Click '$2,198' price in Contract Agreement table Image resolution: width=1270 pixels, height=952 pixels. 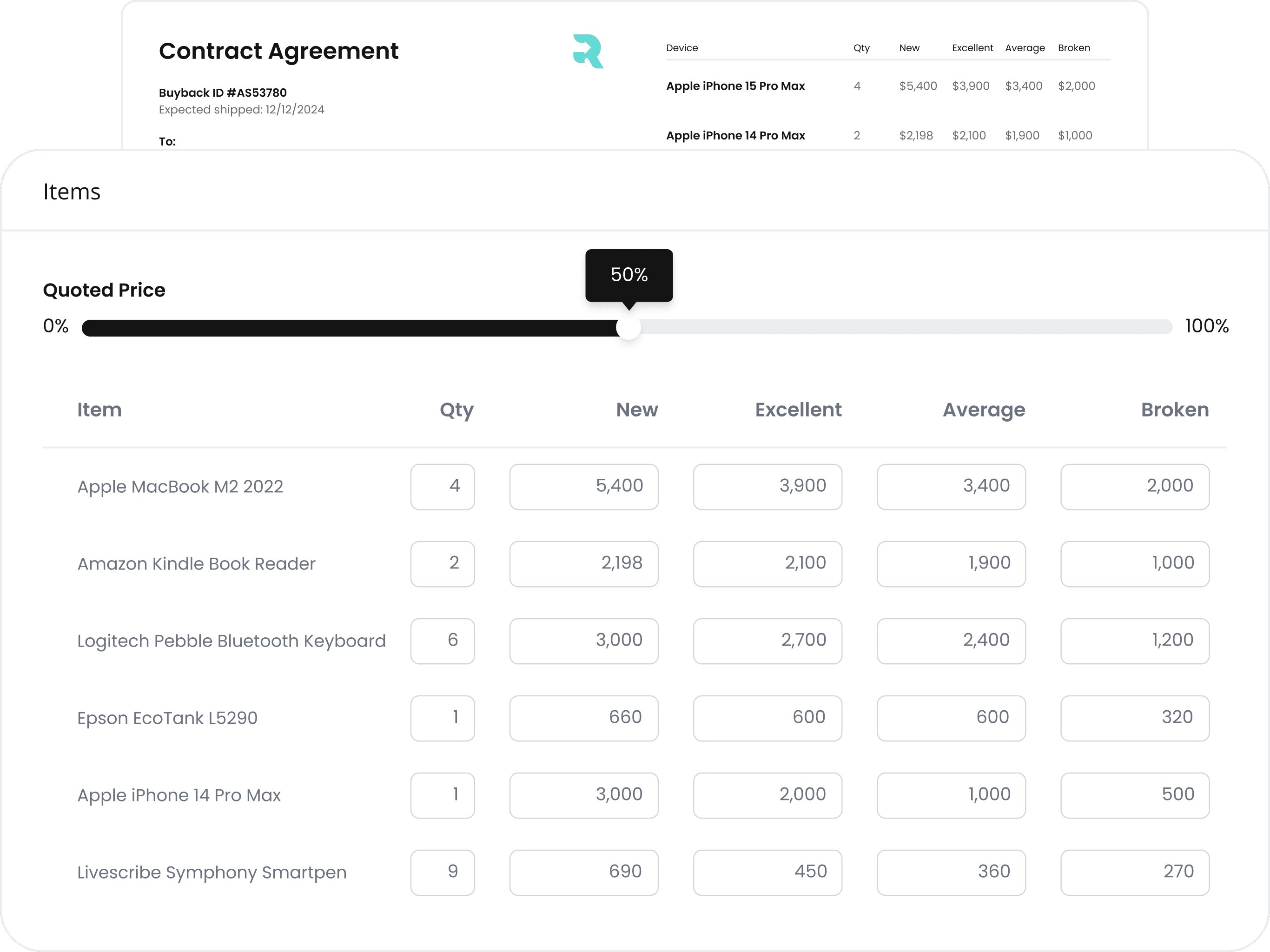[916, 136]
